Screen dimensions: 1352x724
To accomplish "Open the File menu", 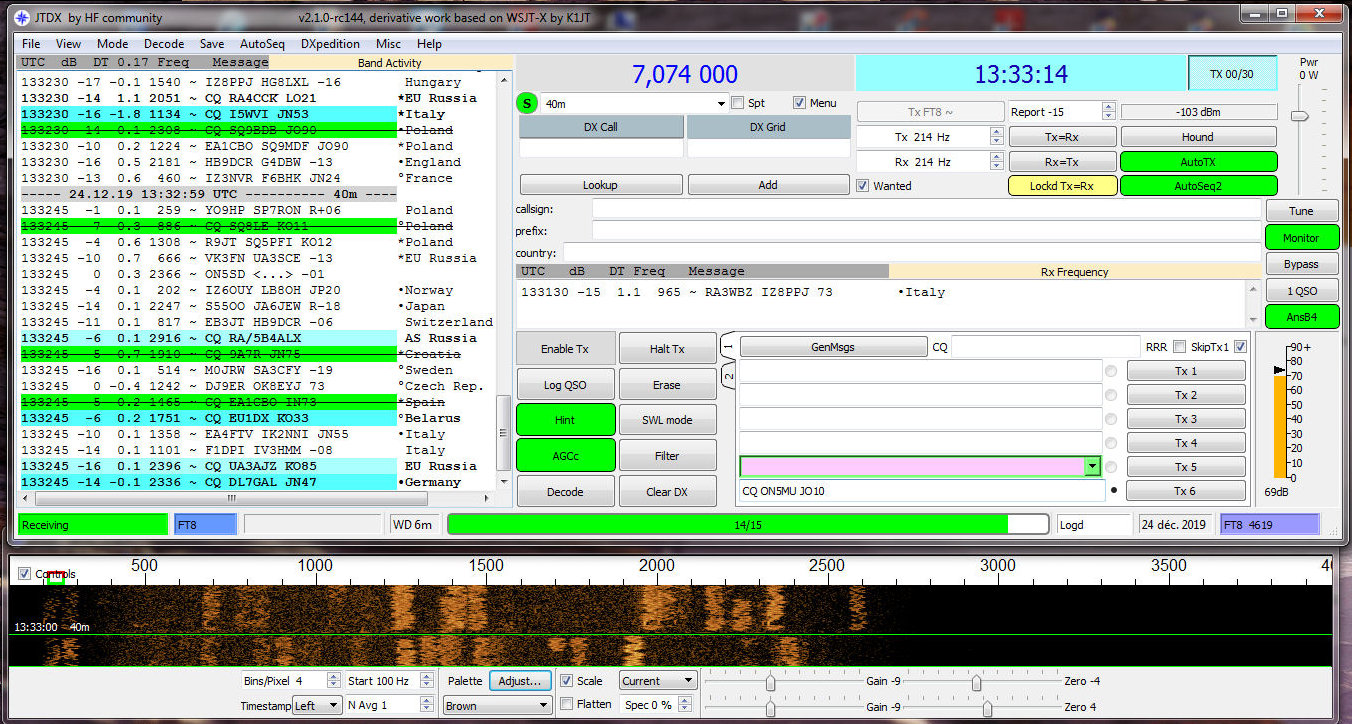I will coord(31,44).
